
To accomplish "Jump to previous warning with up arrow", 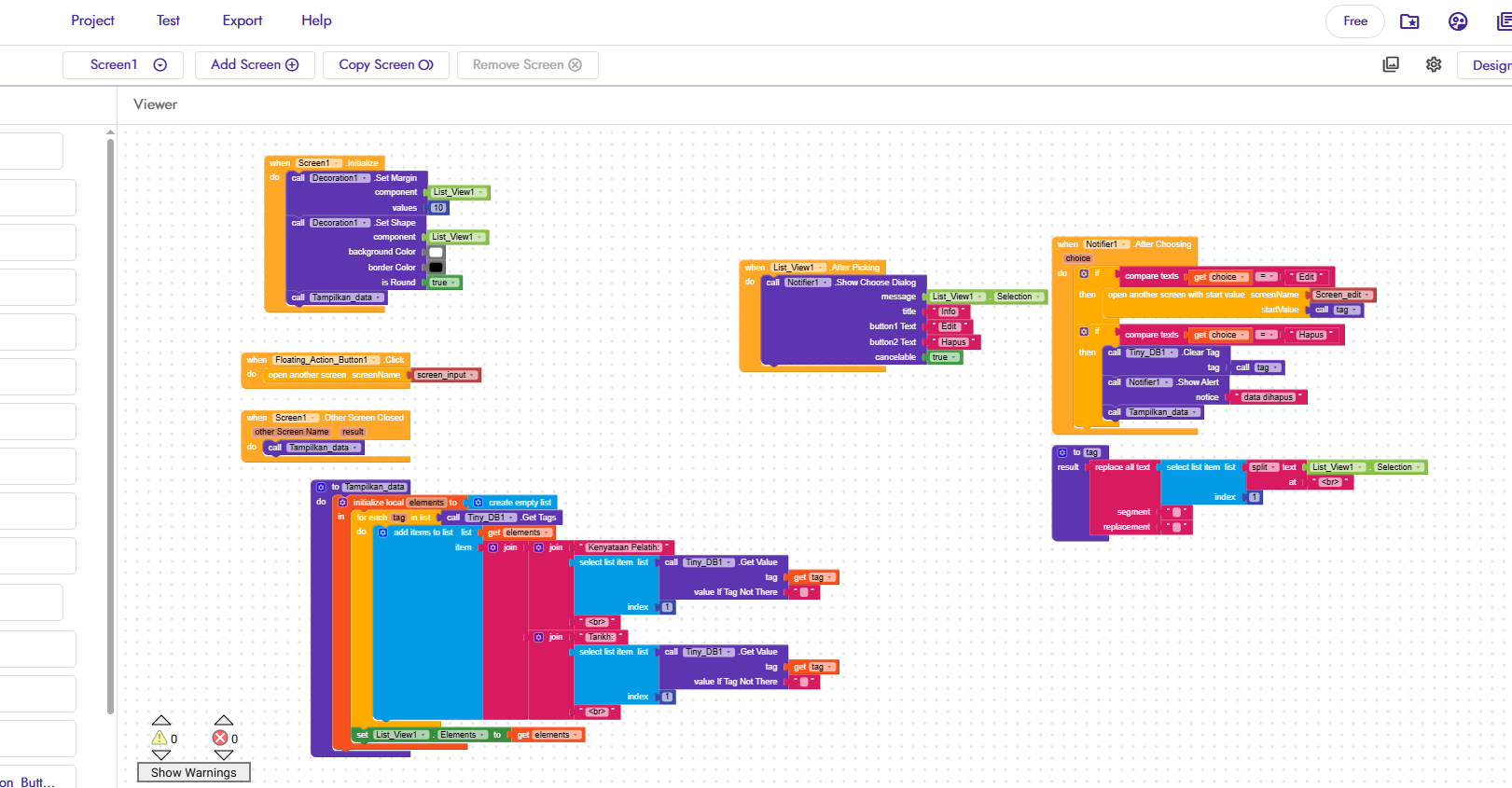I will coord(161,720).
